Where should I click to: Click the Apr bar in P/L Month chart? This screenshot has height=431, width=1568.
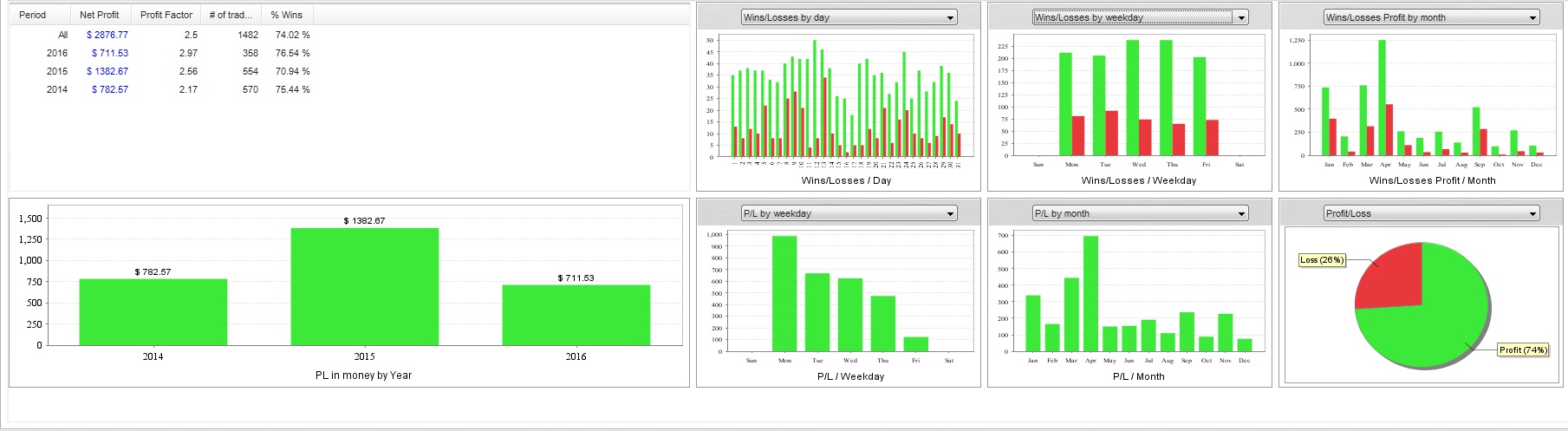(x=1090, y=293)
